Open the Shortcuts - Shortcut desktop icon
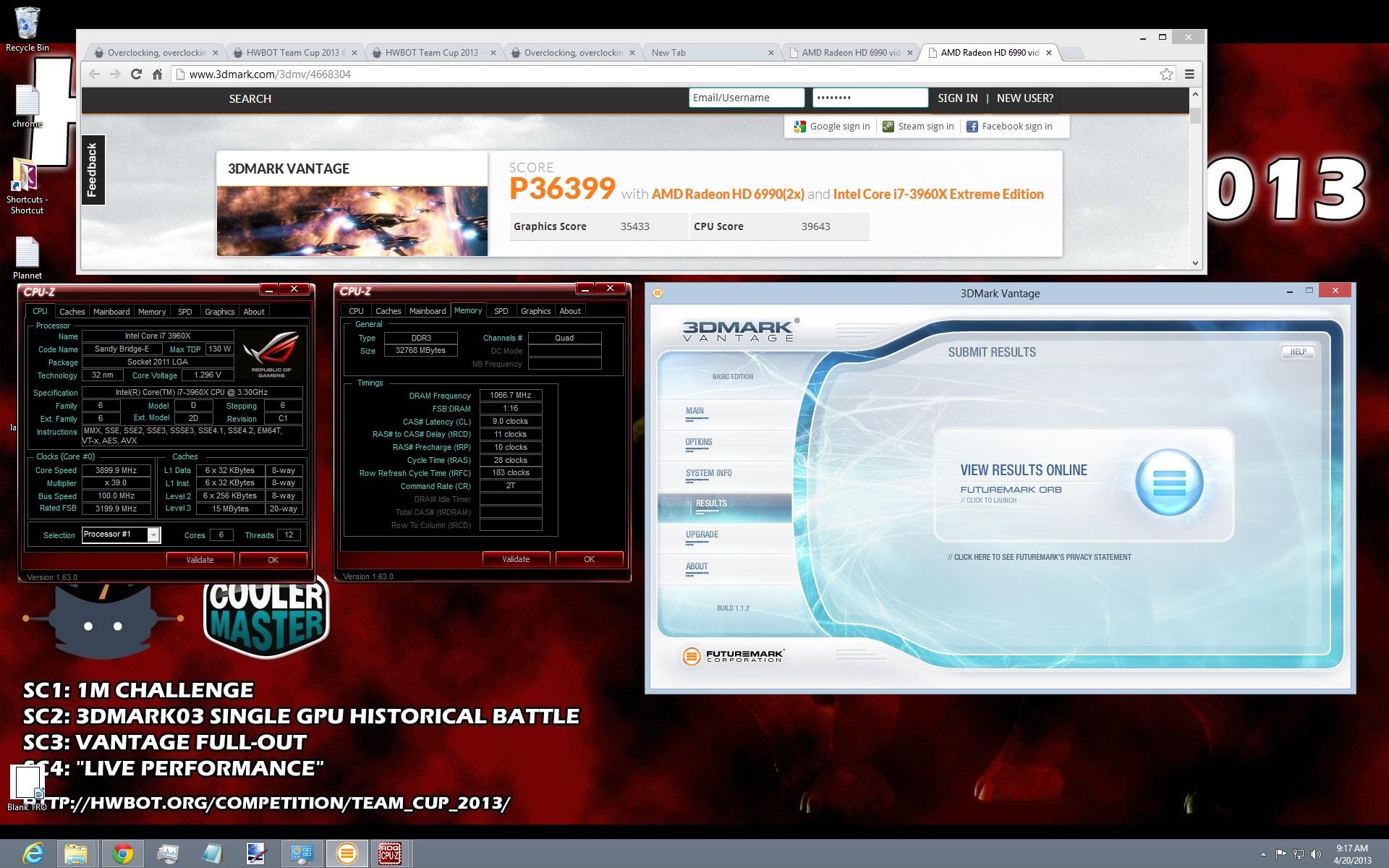 pos(27,187)
